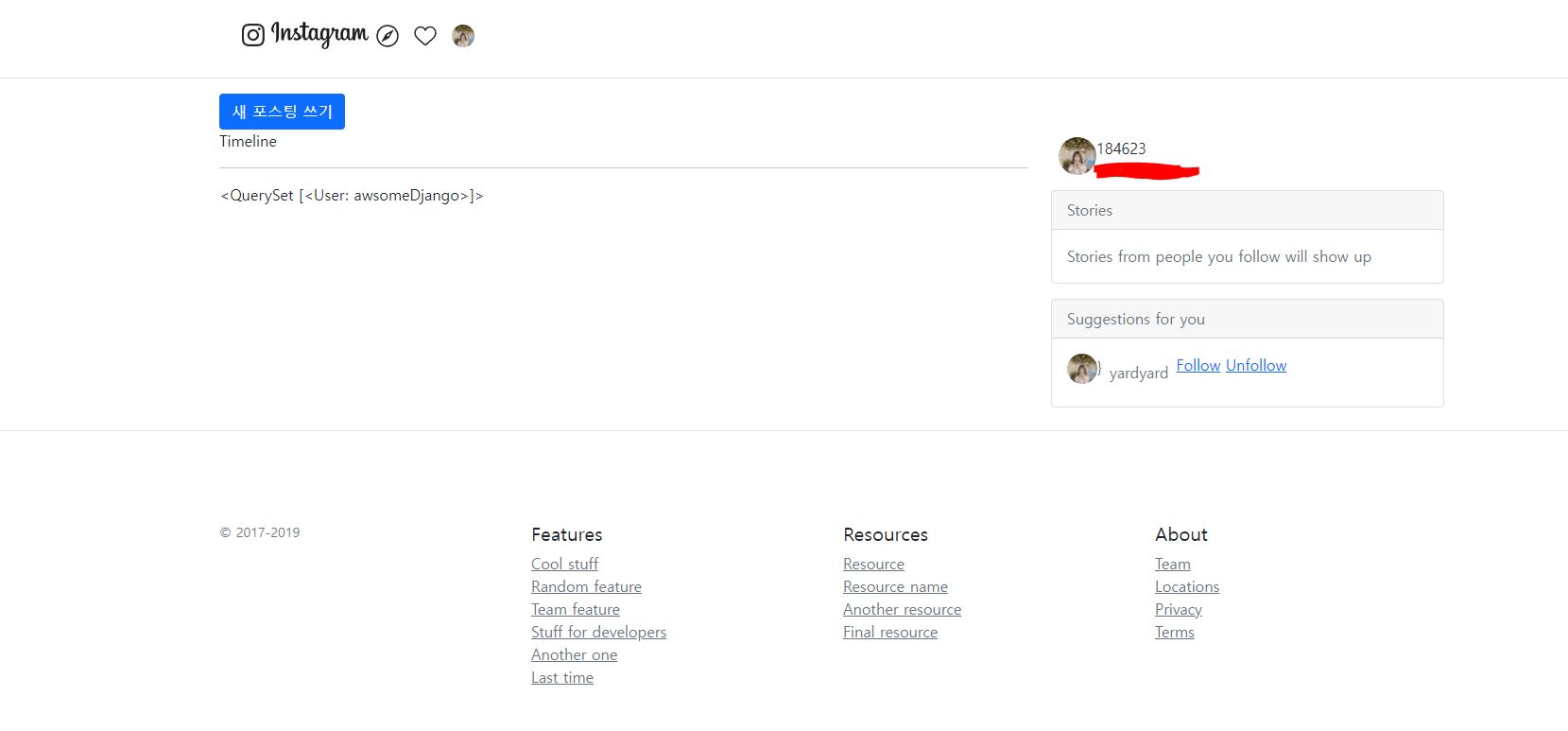This screenshot has width=1568, height=731.
Task: Open the Cool stuff footer link
Action: pyautogui.click(x=565, y=564)
